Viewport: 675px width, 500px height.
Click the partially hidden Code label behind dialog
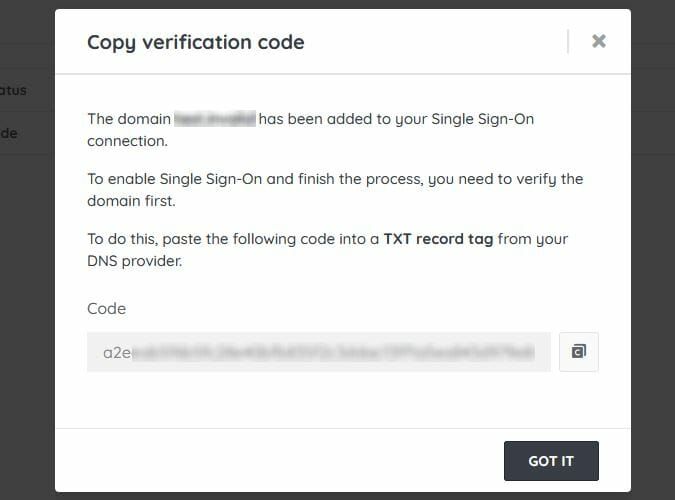[x=10, y=132]
